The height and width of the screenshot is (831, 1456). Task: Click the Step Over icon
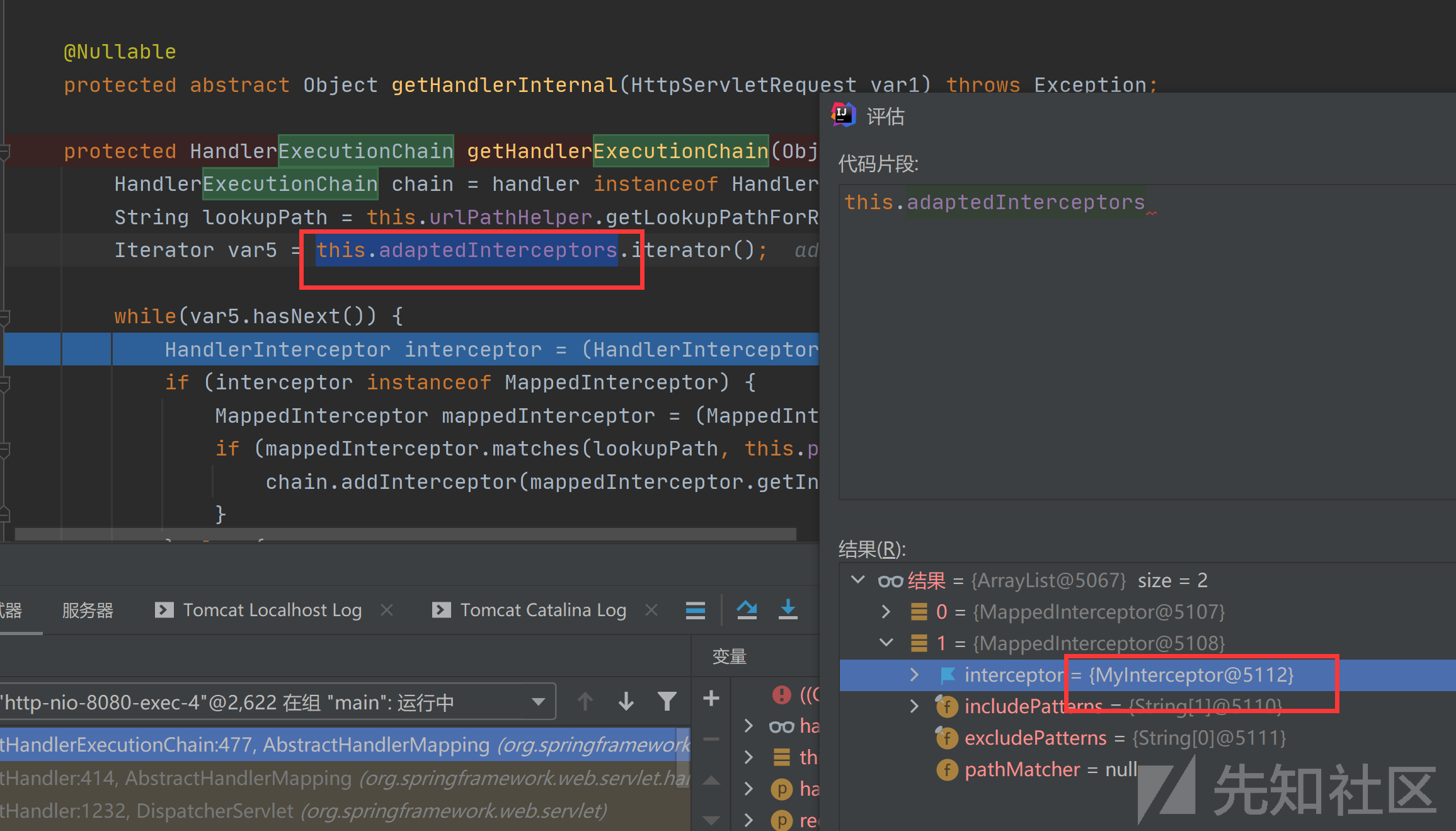(747, 610)
